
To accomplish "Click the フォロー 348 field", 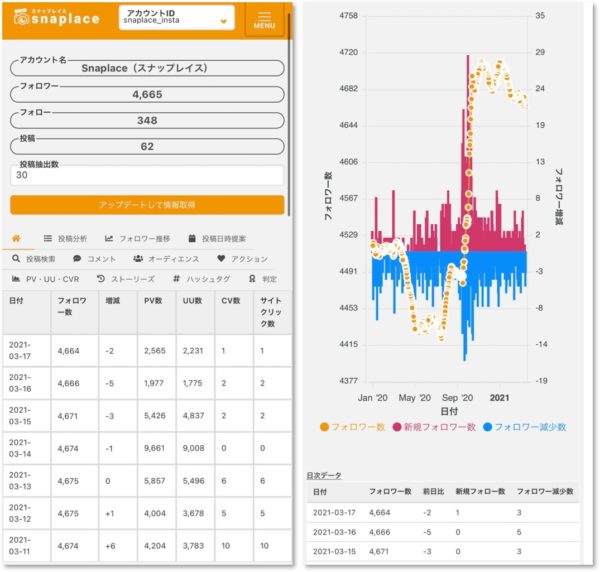I will pos(147,121).
